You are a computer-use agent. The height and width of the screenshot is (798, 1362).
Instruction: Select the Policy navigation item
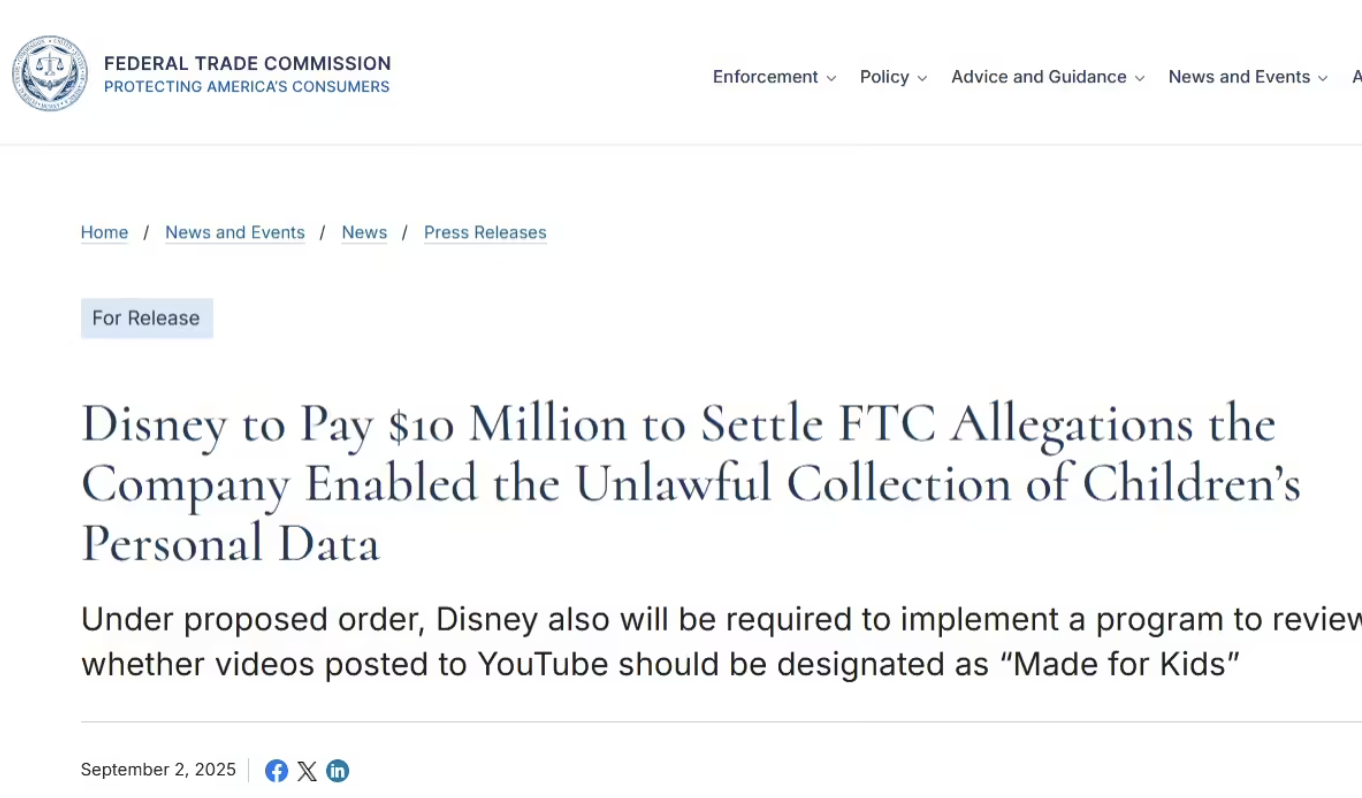[x=884, y=77]
